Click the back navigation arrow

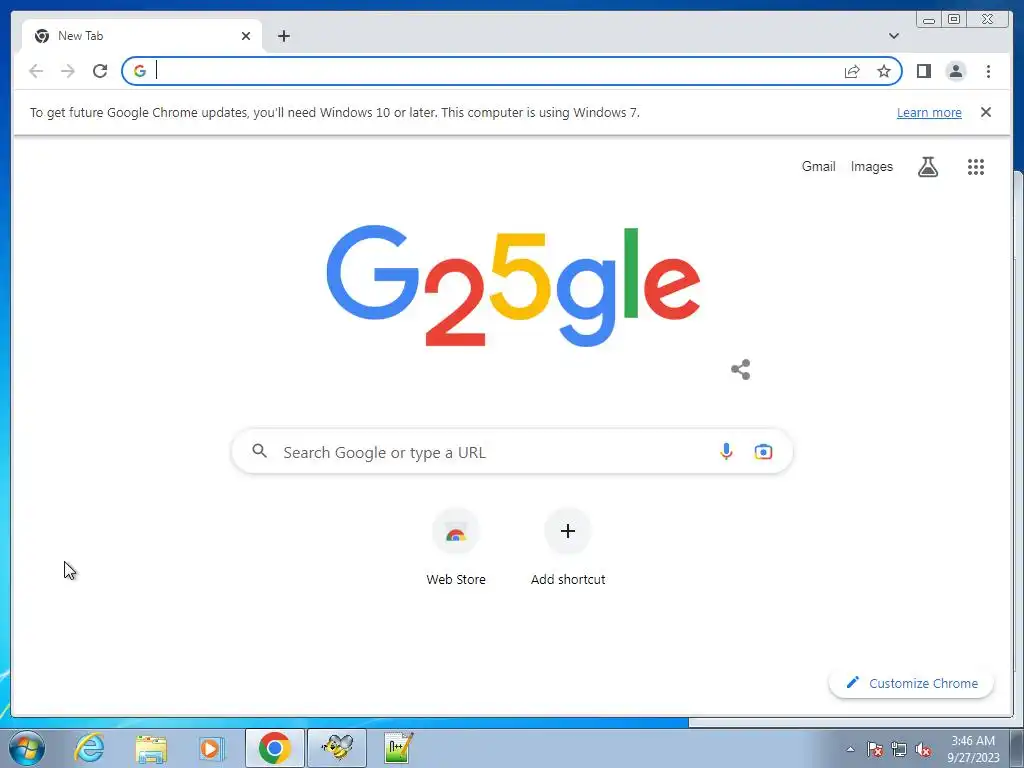36,71
